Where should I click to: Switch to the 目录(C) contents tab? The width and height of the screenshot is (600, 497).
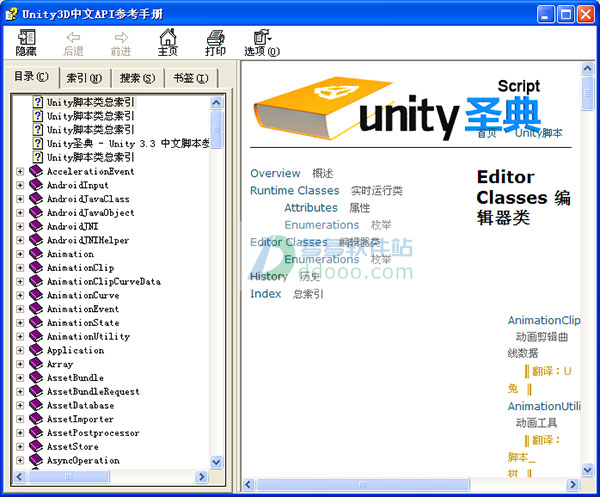tap(31, 77)
